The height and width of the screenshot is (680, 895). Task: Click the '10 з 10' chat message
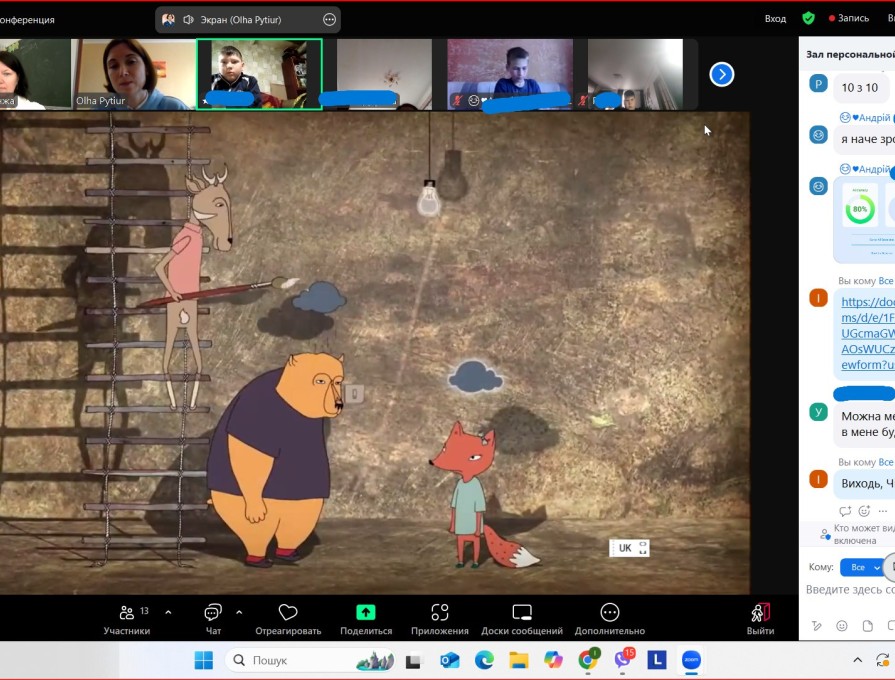[x=860, y=87]
